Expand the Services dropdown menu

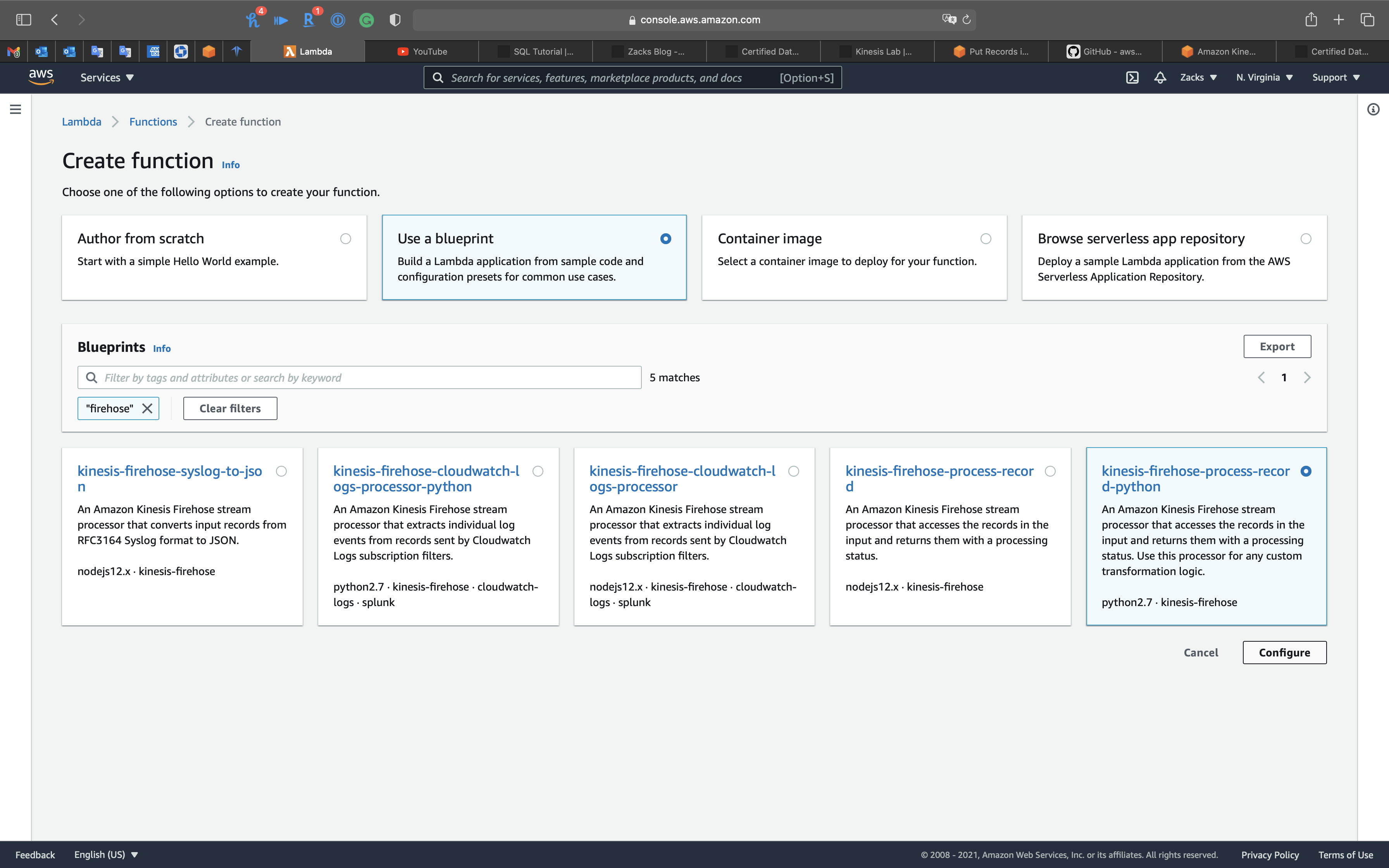[x=107, y=77]
